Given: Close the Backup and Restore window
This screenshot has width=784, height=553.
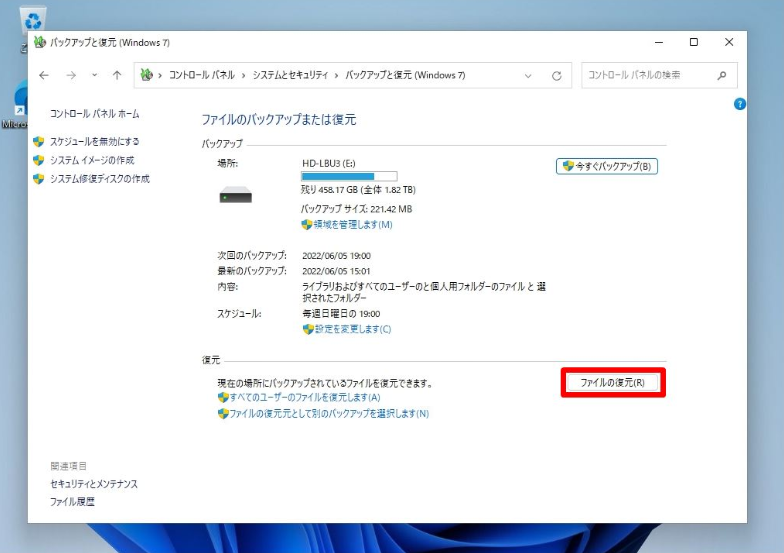Looking at the screenshot, I should coord(729,42).
